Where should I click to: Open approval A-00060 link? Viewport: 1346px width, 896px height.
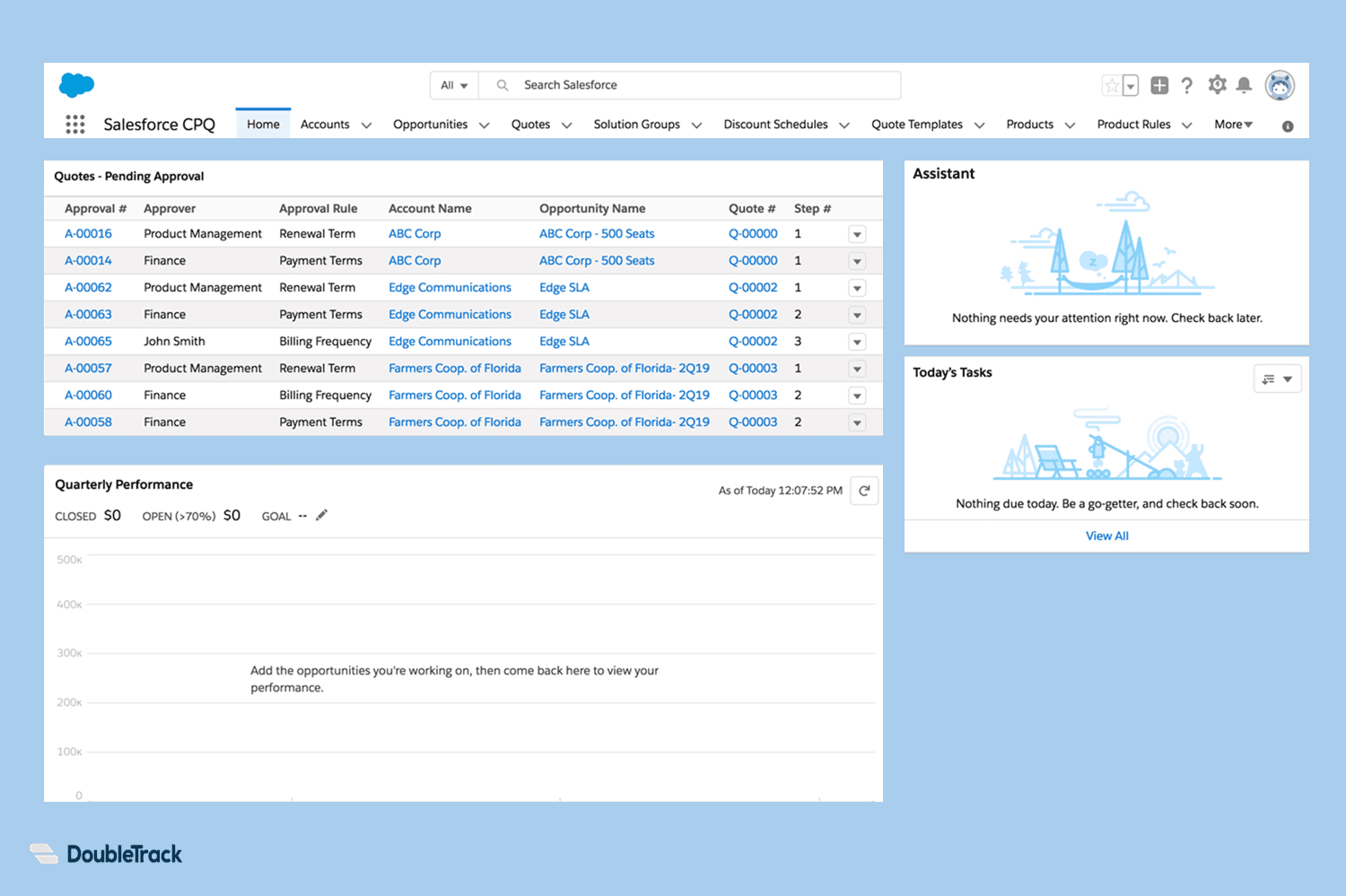tap(88, 395)
